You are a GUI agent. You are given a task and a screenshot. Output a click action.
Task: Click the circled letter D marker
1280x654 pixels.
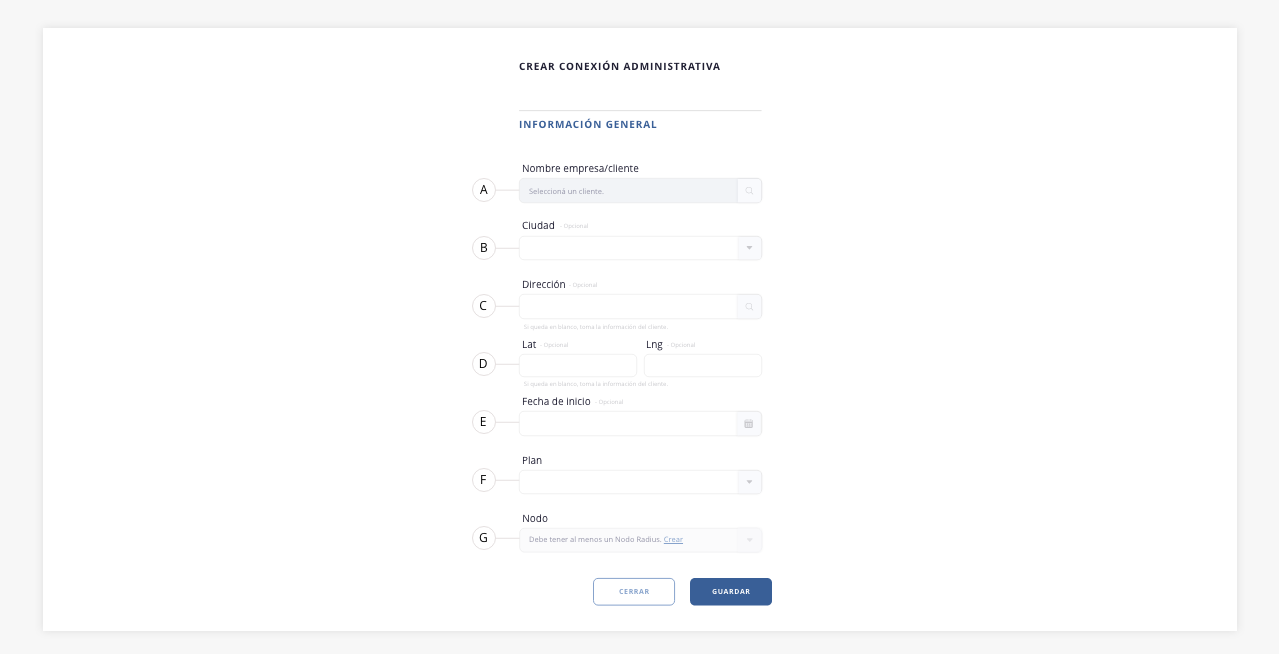[x=484, y=364]
